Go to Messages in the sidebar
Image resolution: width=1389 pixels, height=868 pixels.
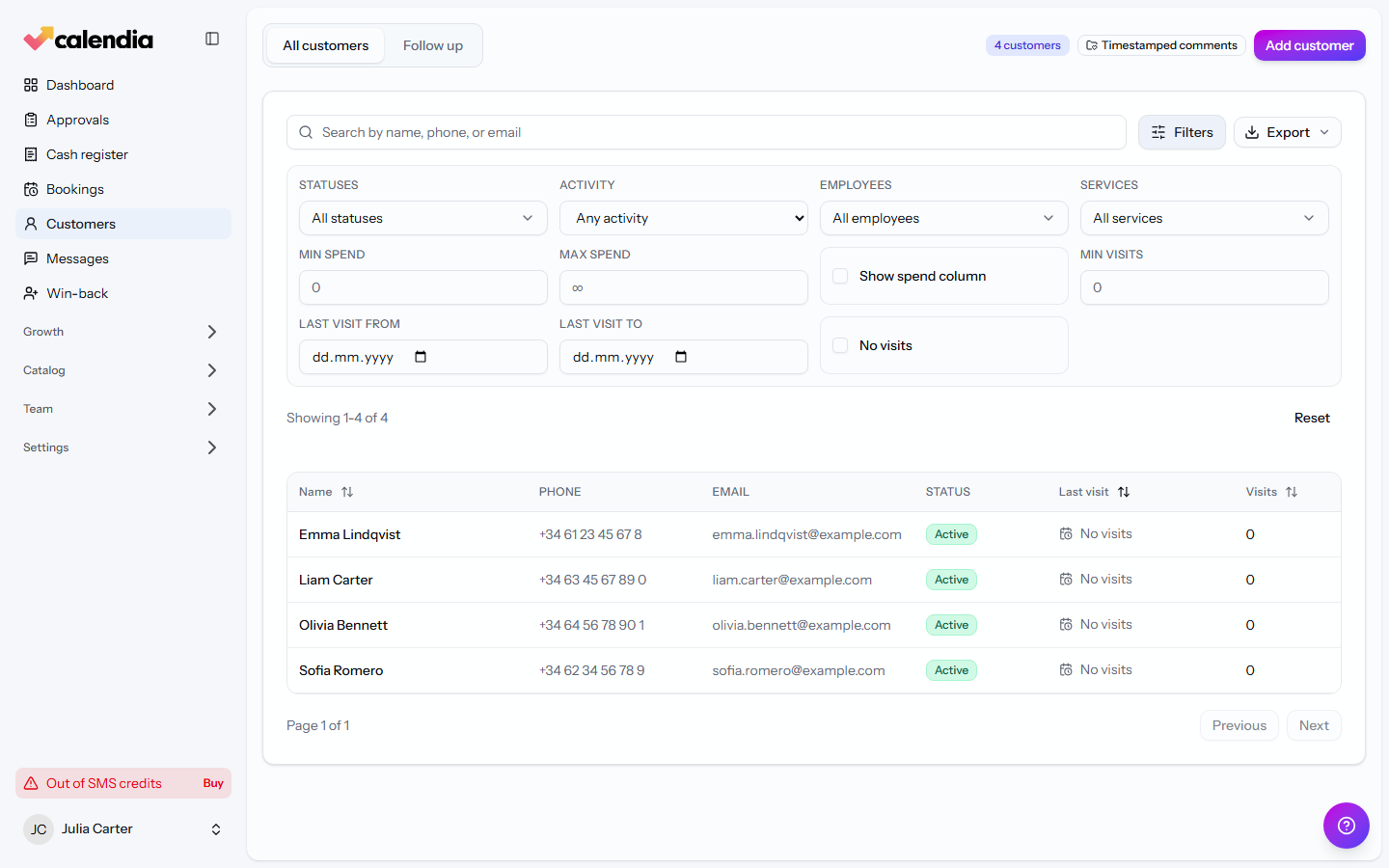[x=123, y=258]
